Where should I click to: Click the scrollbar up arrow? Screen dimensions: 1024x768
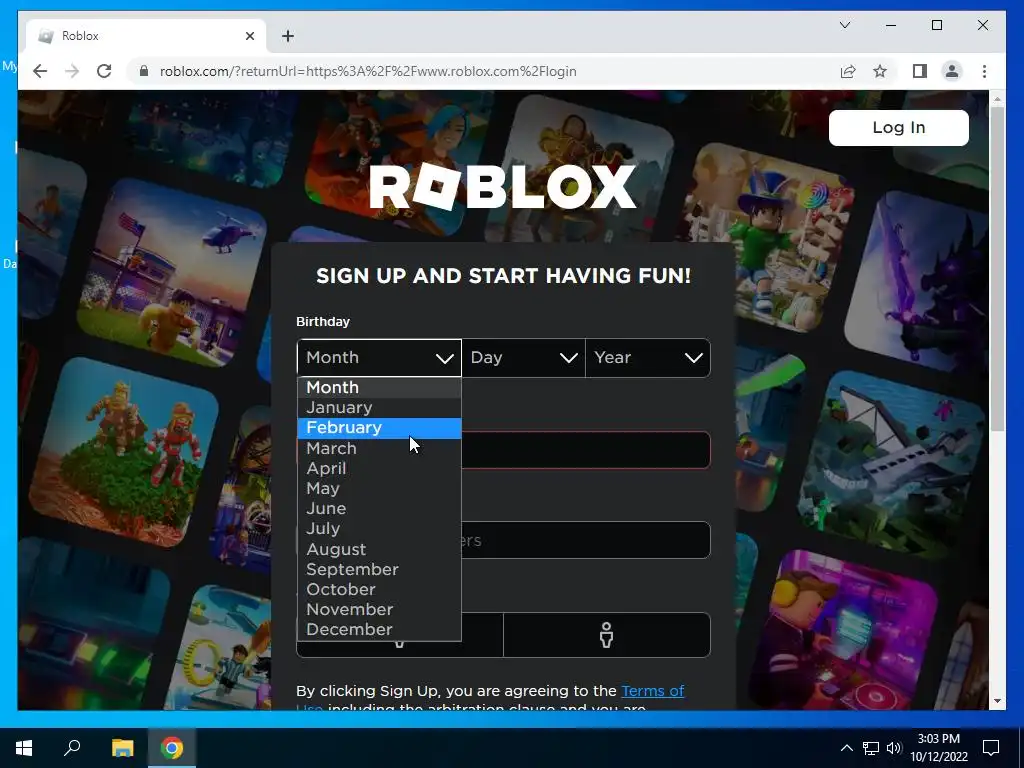coord(997,99)
